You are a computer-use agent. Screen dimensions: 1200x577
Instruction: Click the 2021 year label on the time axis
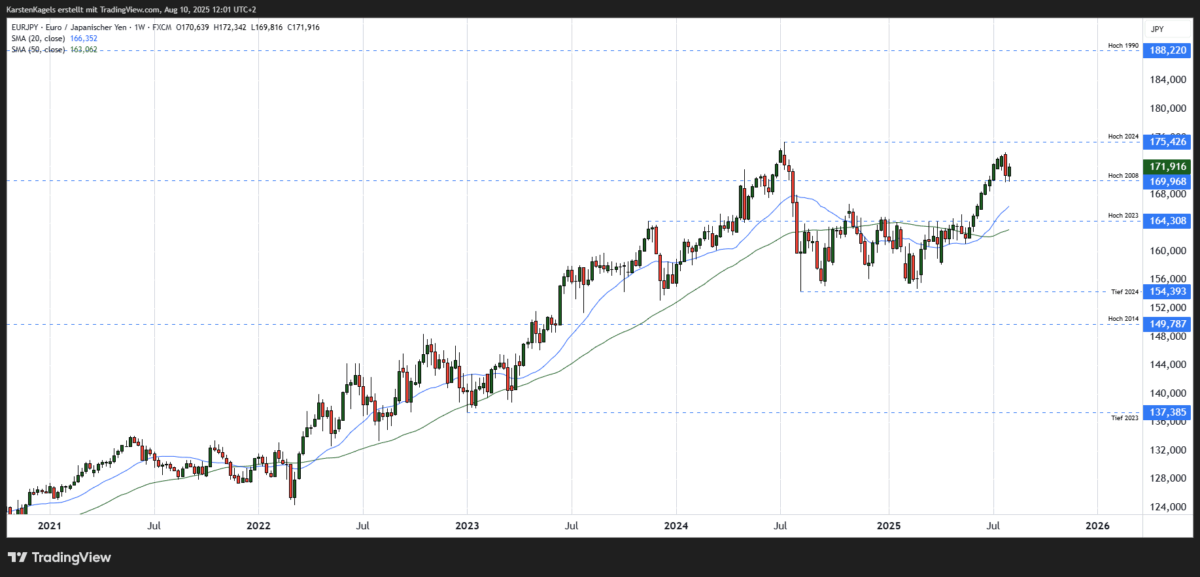[x=49, y=525]
